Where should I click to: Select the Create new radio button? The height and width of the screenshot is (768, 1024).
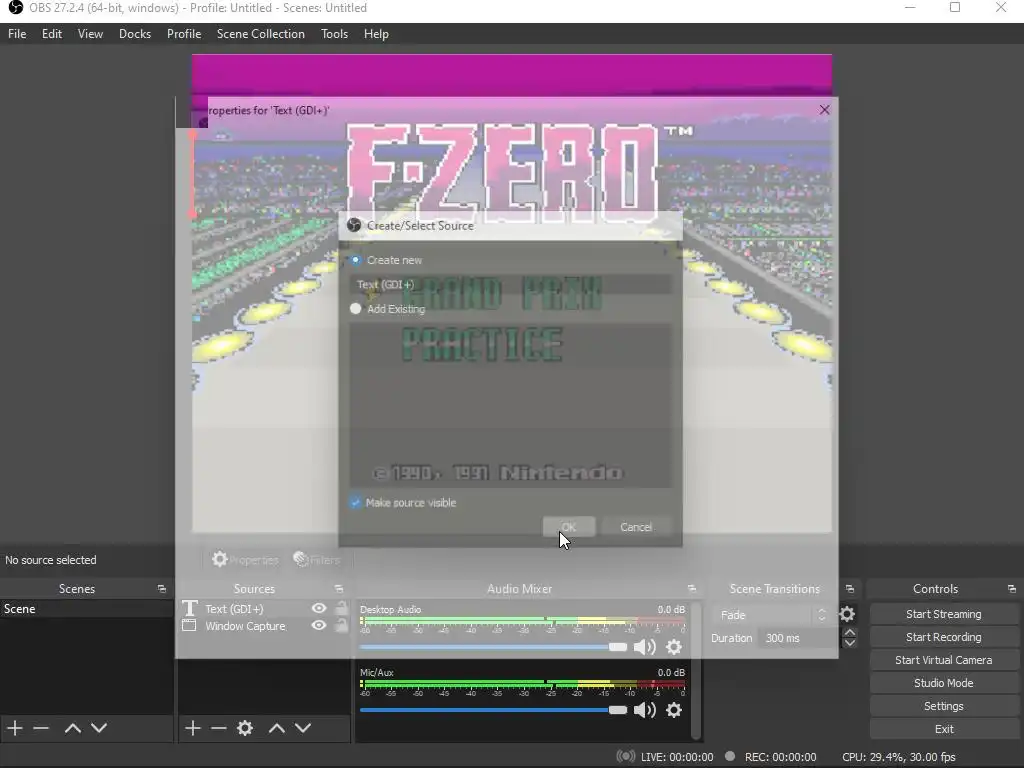pos(355,260)
